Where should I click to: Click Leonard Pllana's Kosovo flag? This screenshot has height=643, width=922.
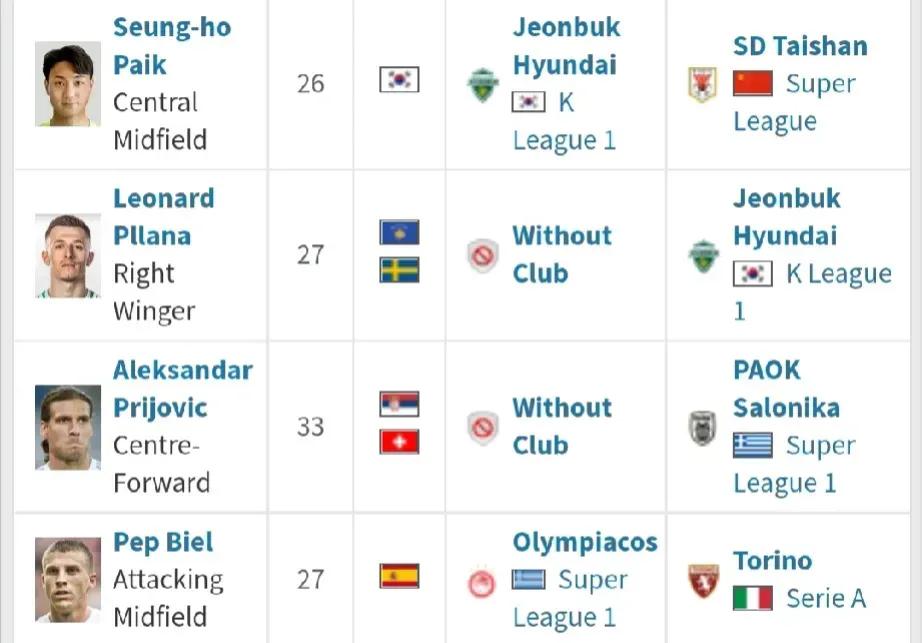coord(399,233)
